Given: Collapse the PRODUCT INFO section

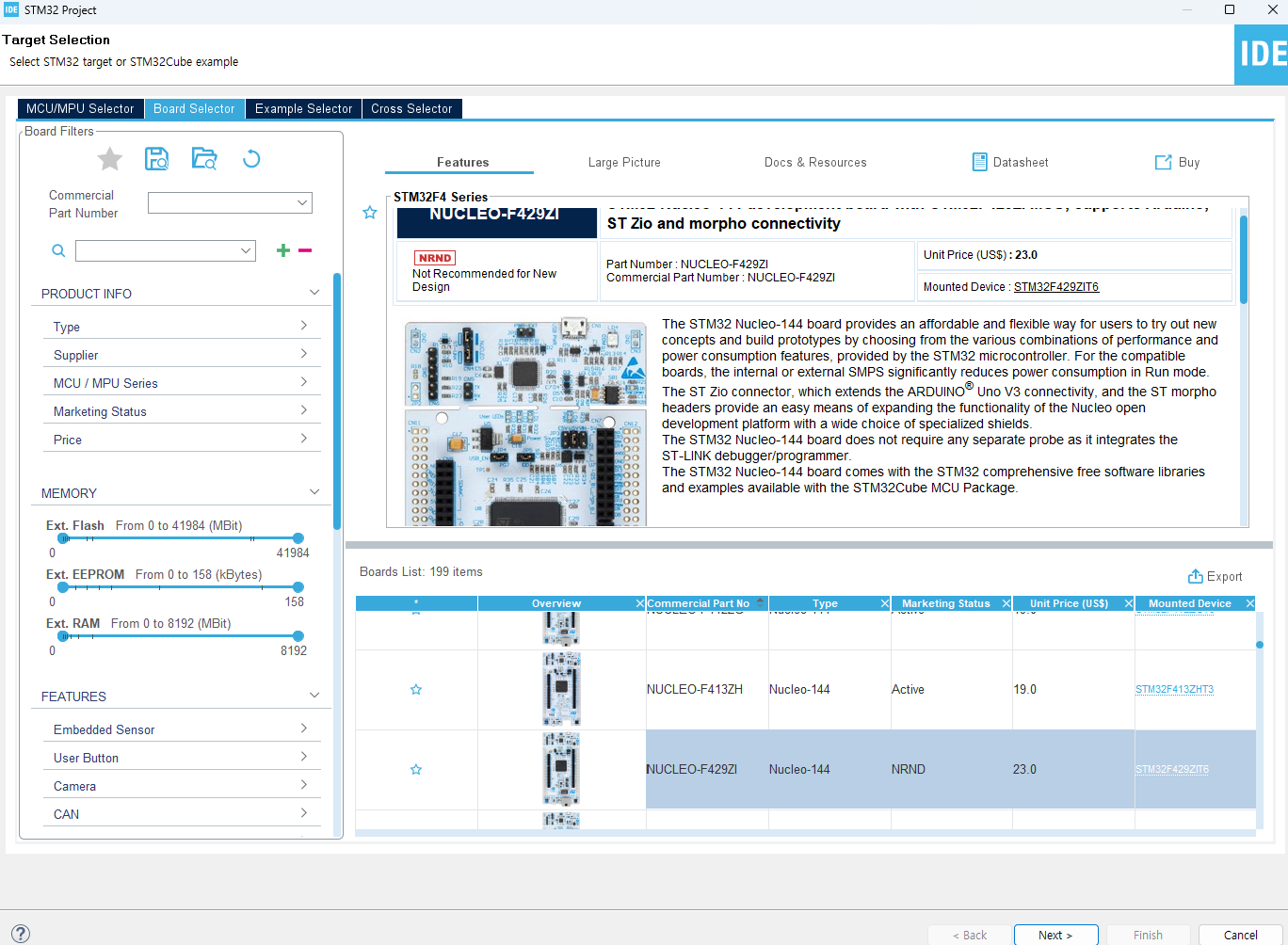Looking at the screenshot, I should pyautogui.click(x=314, y=293).
